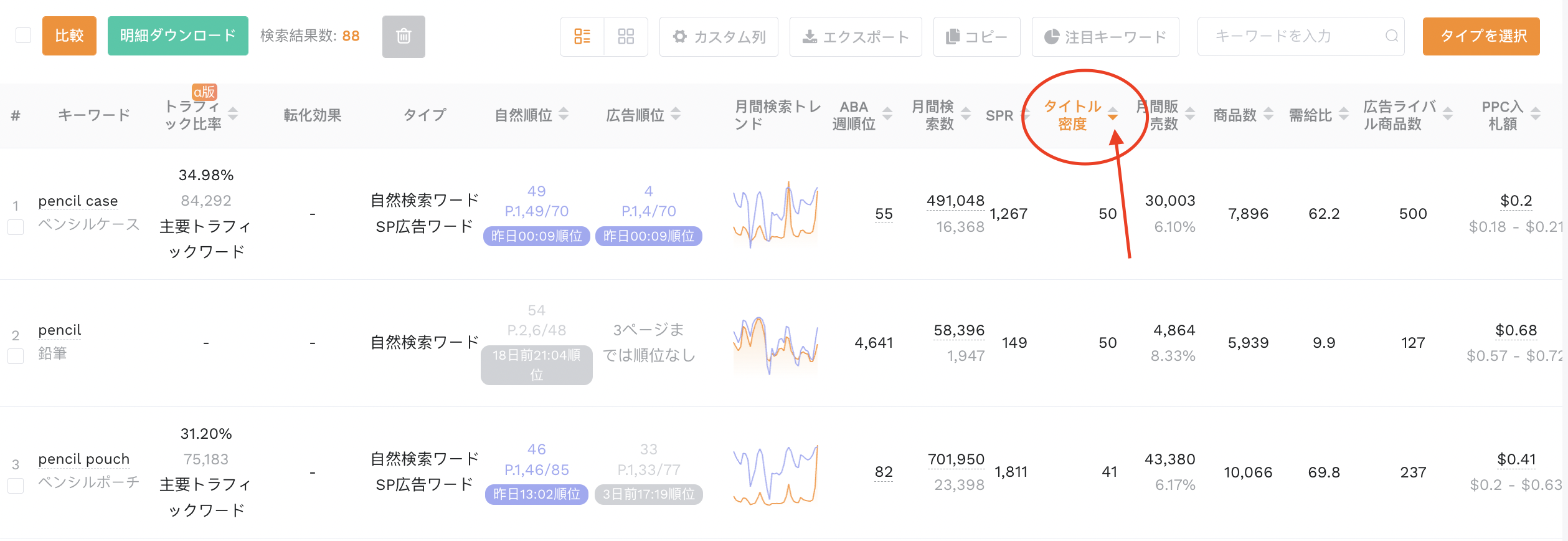
Task: Open pencil keyword link
Action: click(60, 330)
